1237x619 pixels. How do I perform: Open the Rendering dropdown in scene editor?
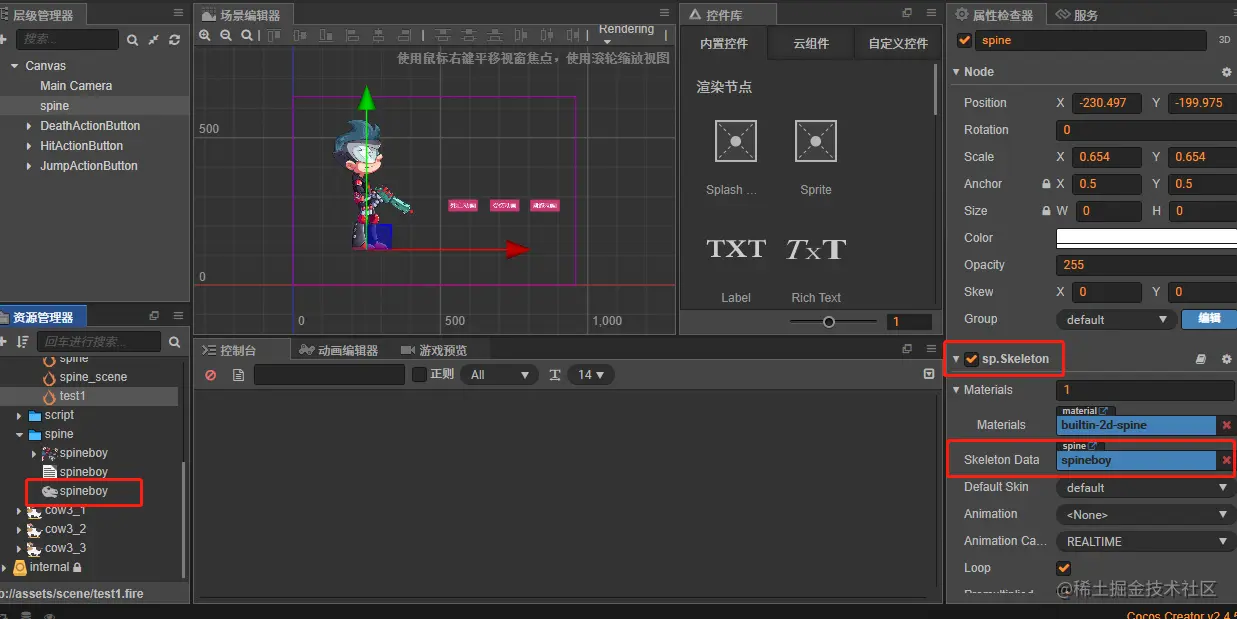(x=626, y=35)
